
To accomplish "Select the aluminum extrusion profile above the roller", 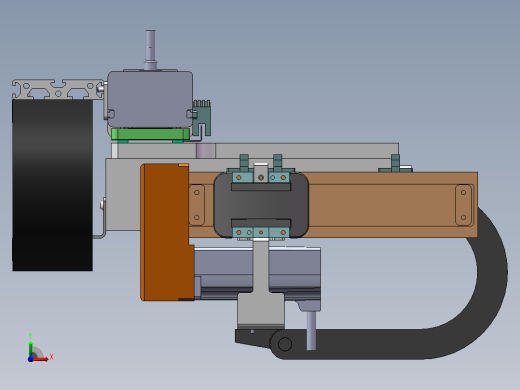I will pyautogui.click(x=58, y=89).
